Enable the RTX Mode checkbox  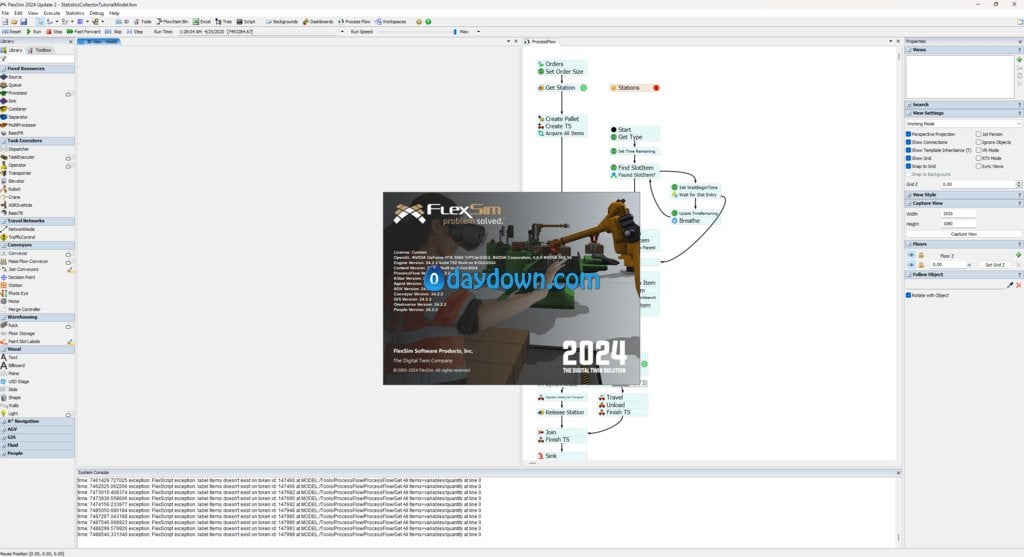click(x=978, y=158)
